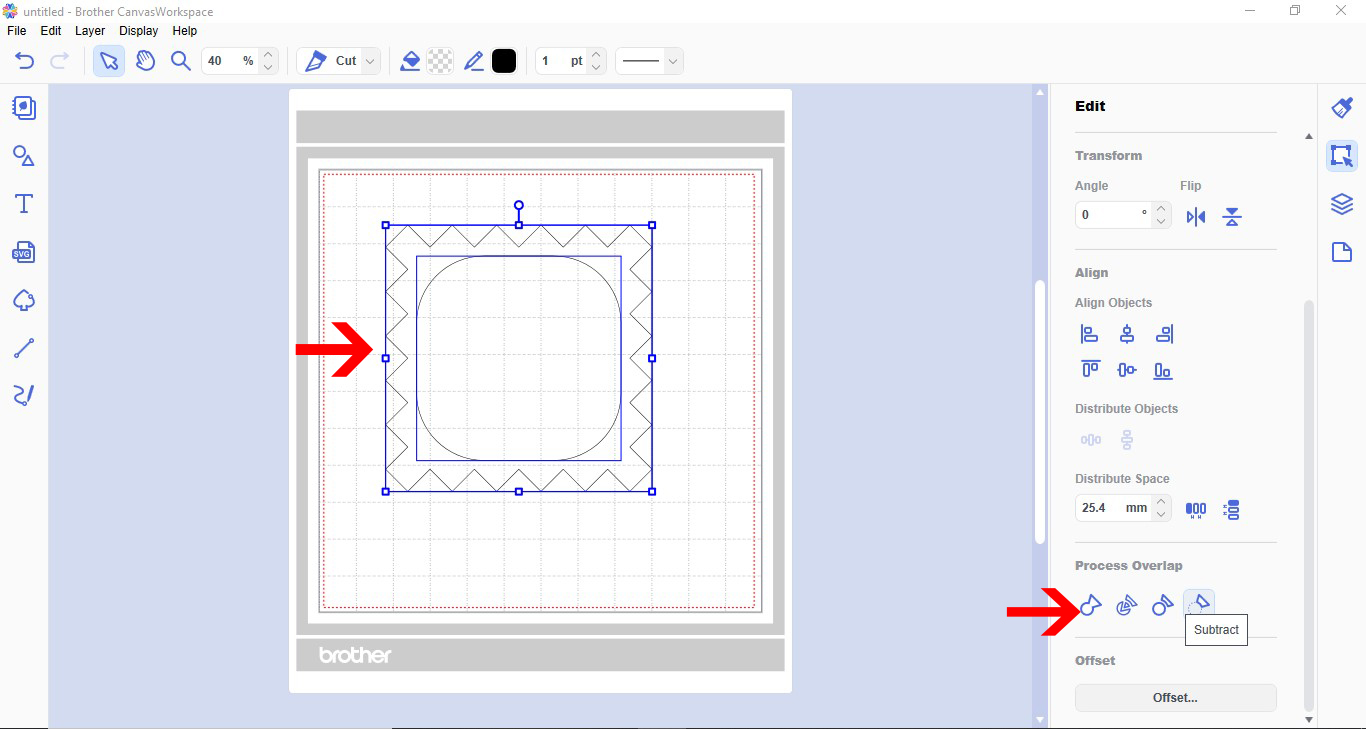
Task: Click the line color pencil icon
Action: (x=474, y=61)
